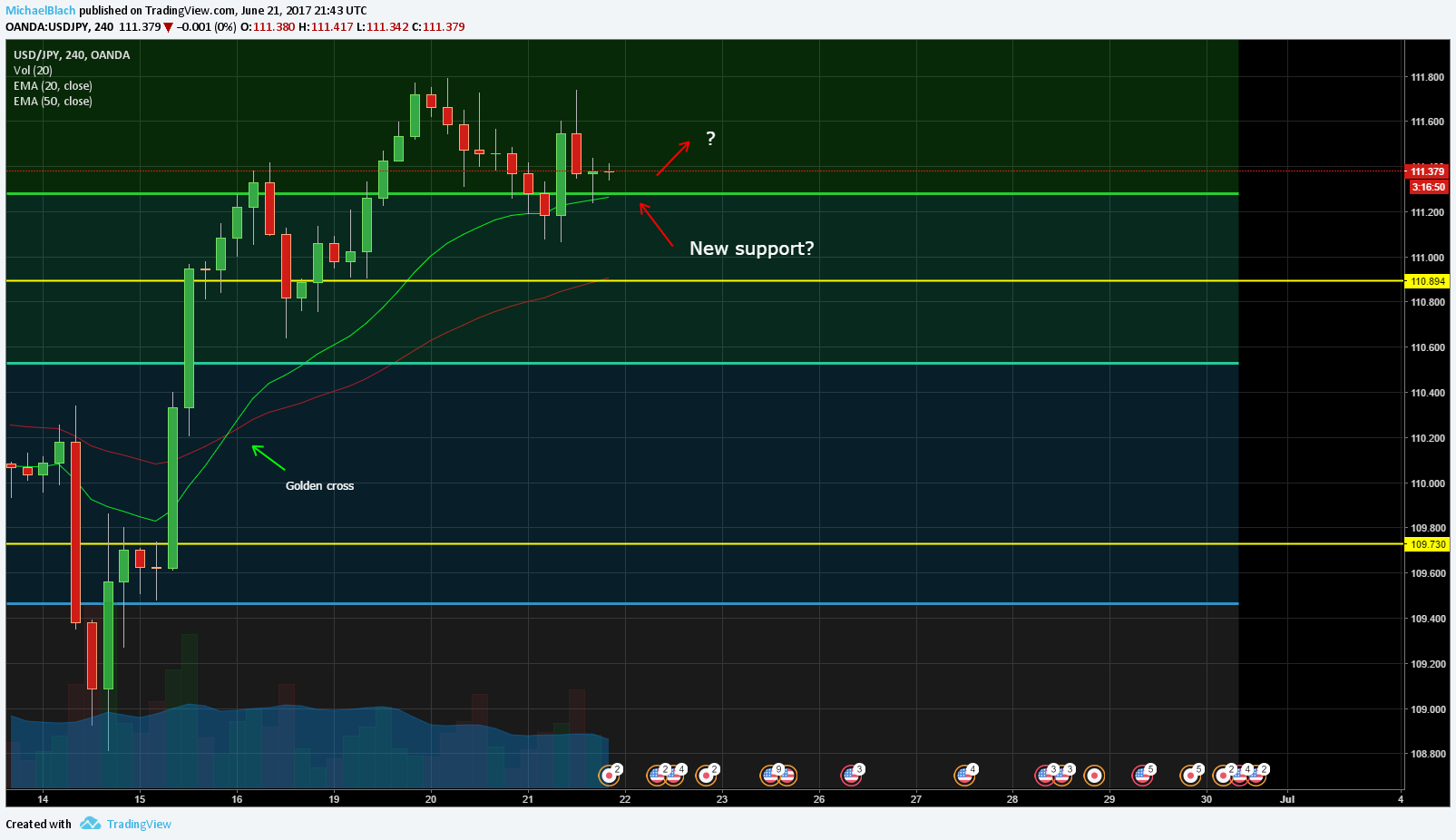
Task: Click the yellow 110.894 price line label
Action: 1428,281
